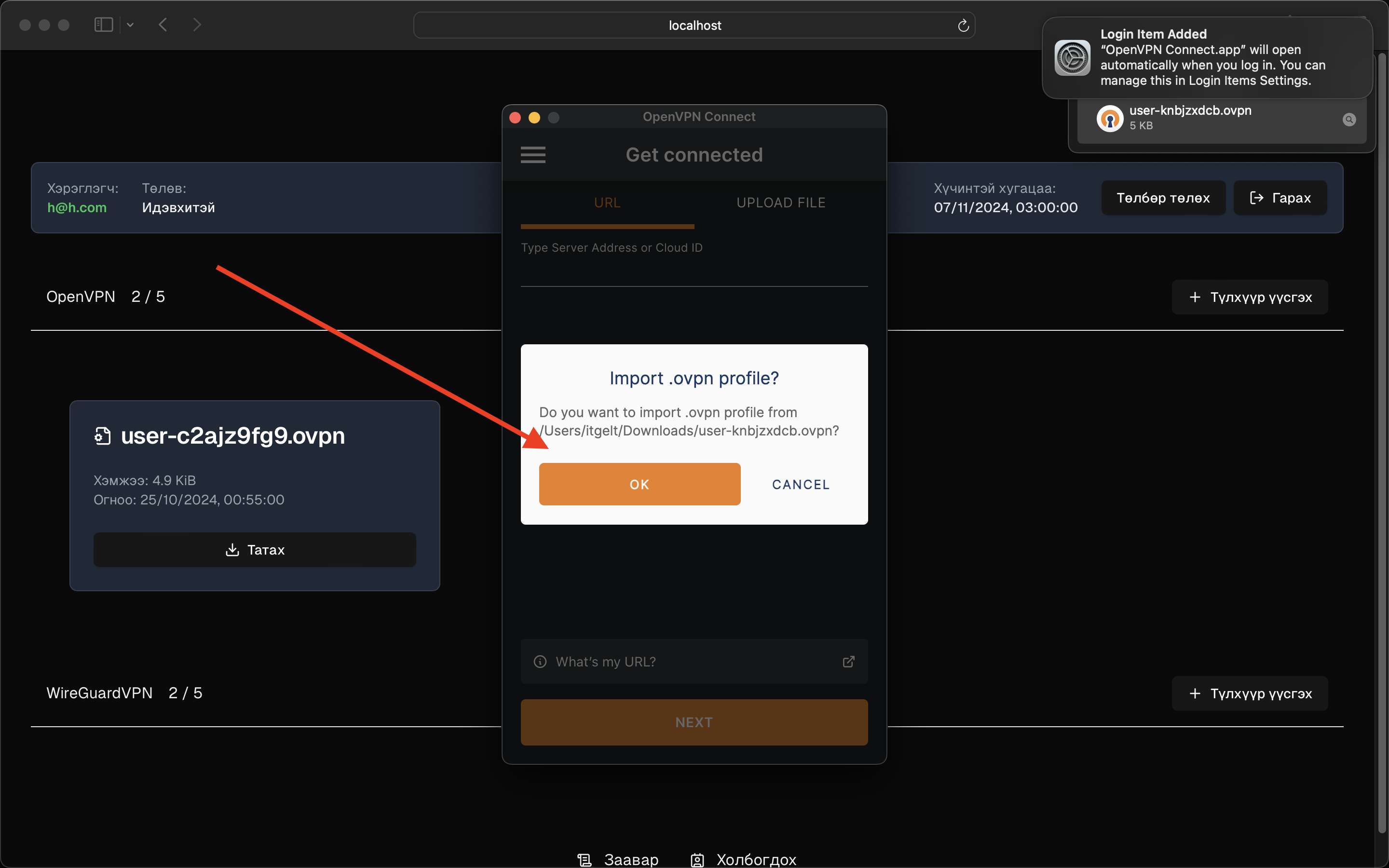Image resolution: width=1389 pixels, height=868 pixels.
Task: Download user-c2ajz9fg9.ovpn with Татах
Action: (254, 549)
